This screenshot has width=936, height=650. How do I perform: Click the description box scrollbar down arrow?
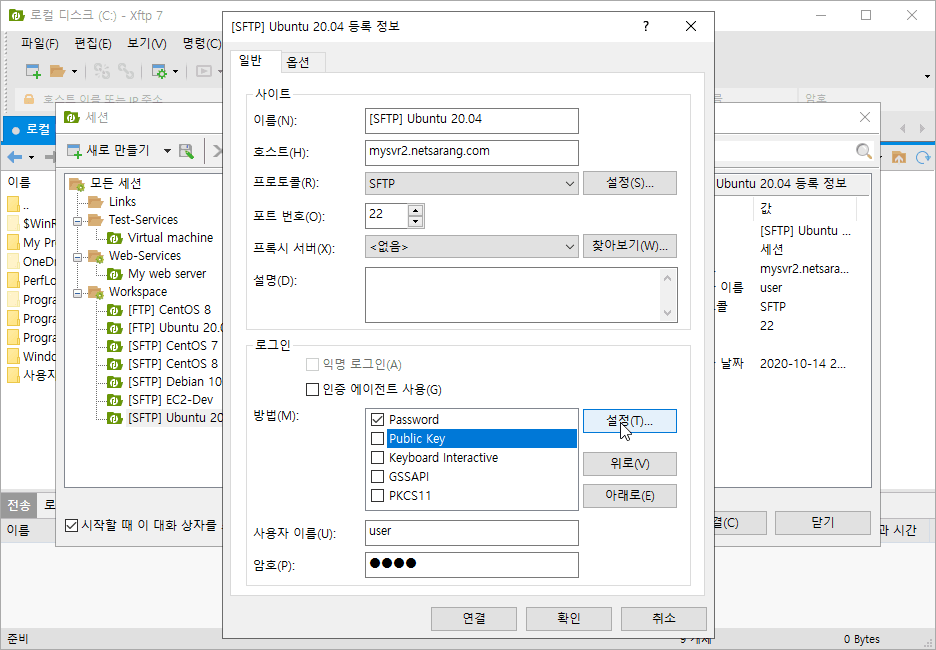tap(667, 313)
